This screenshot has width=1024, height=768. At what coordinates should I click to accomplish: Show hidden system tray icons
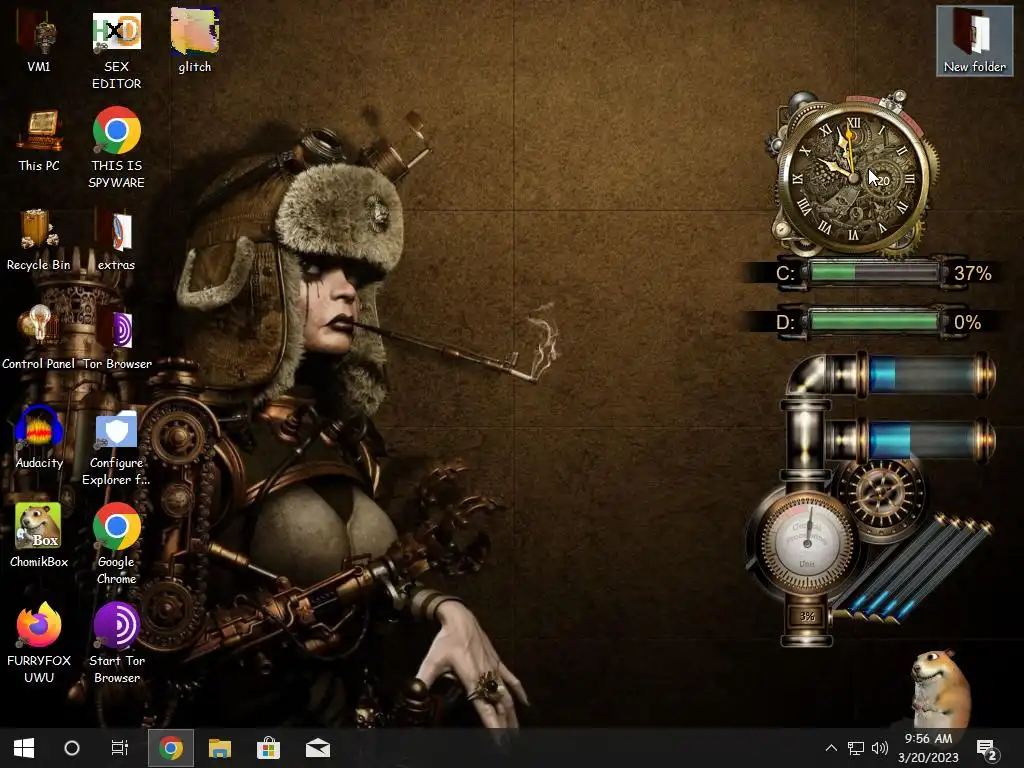[x=831, y=748]
